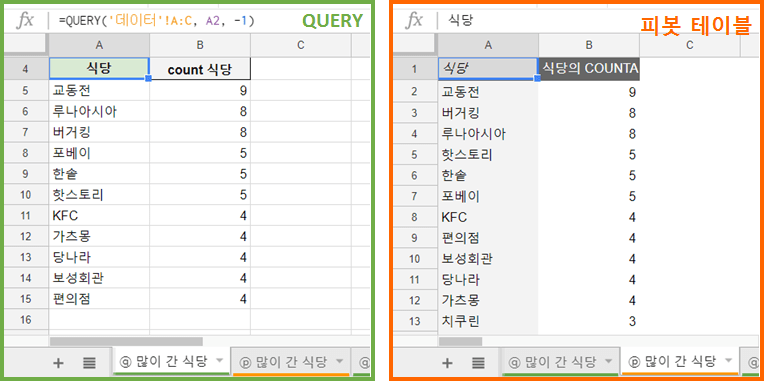764x381 pixels.
Task: Click 한솥 cell in pivot window
Action: coord(488,175)
